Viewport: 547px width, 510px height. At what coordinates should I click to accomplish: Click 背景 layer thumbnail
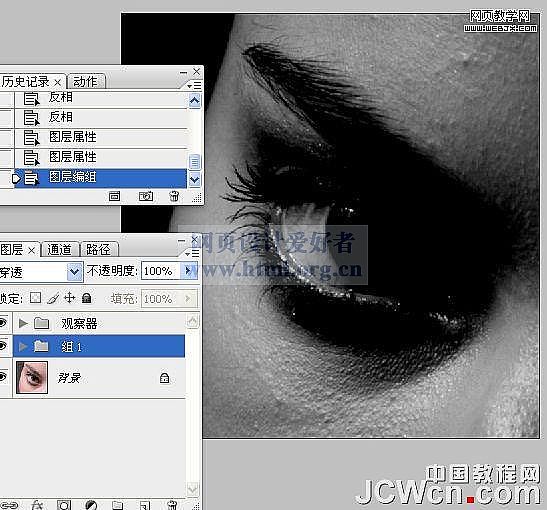(x=32, y=377)
